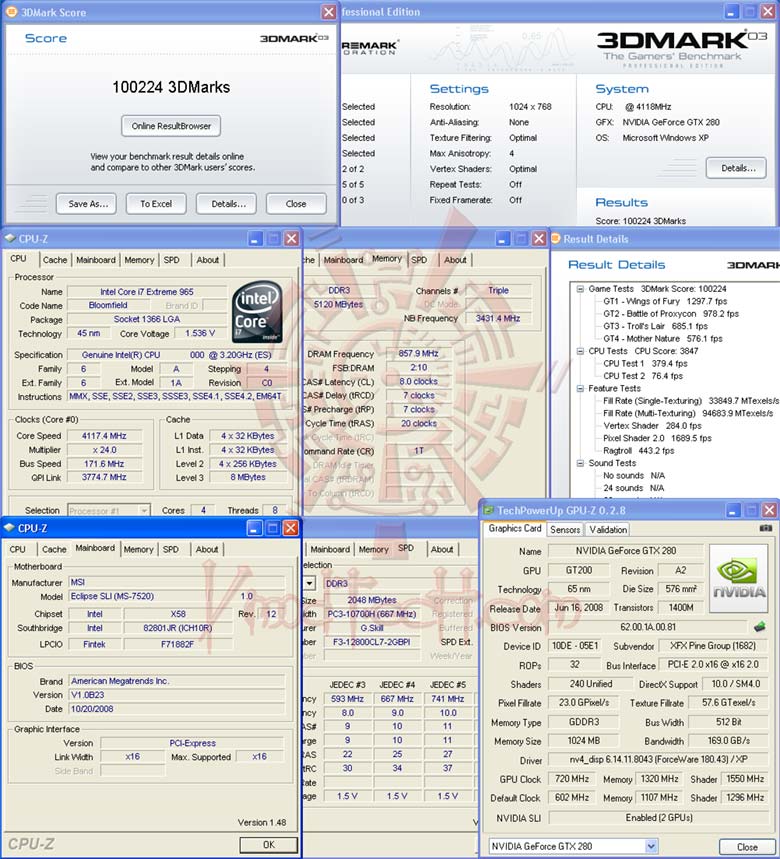Click title icon of CPU-Z Processor window
The height and width of the screenshot is (859, 780).
click(10, 238)
